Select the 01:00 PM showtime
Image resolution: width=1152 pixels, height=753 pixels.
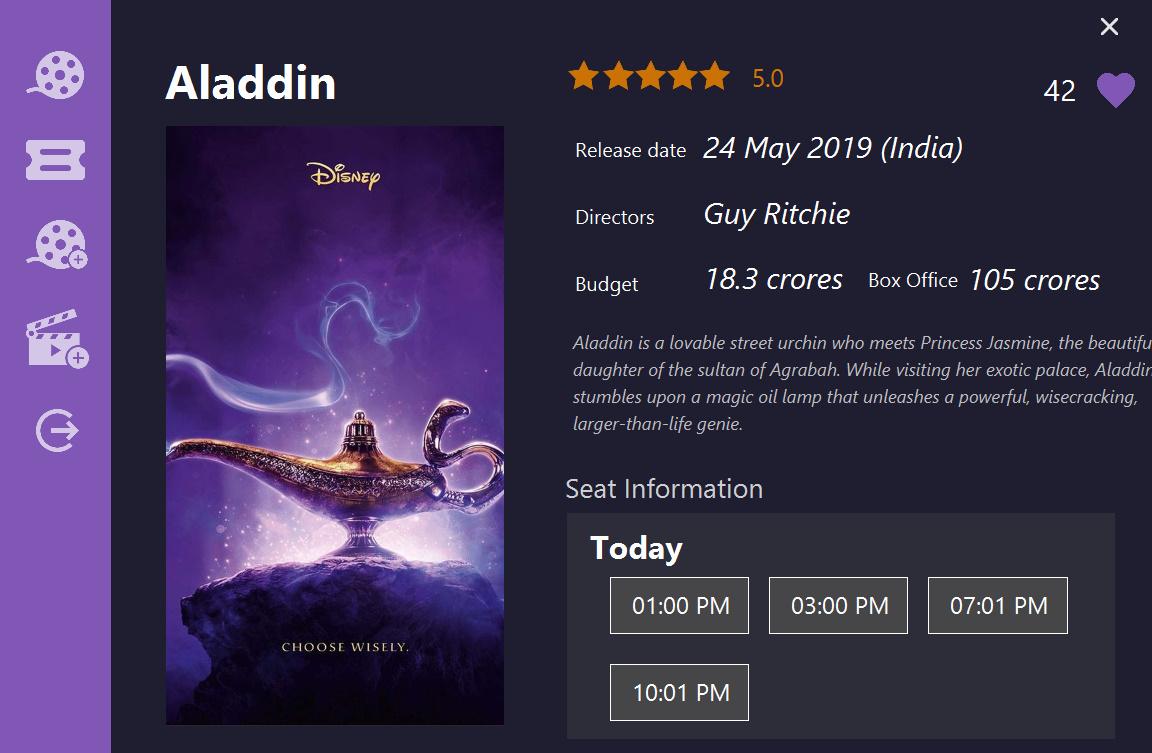pyautogui.click(x=680, y=605)
